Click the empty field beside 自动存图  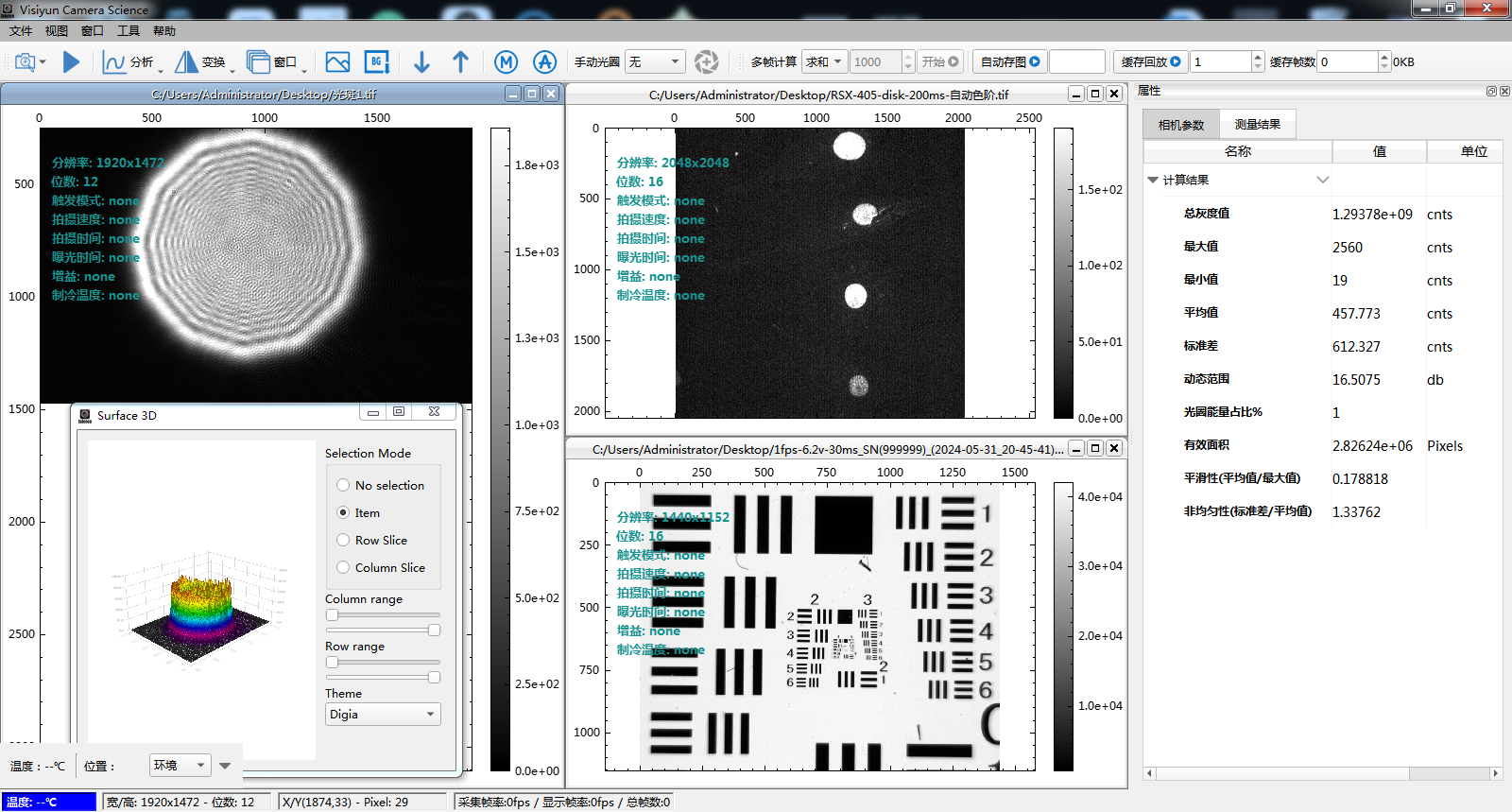click(x=1077, y=62)
